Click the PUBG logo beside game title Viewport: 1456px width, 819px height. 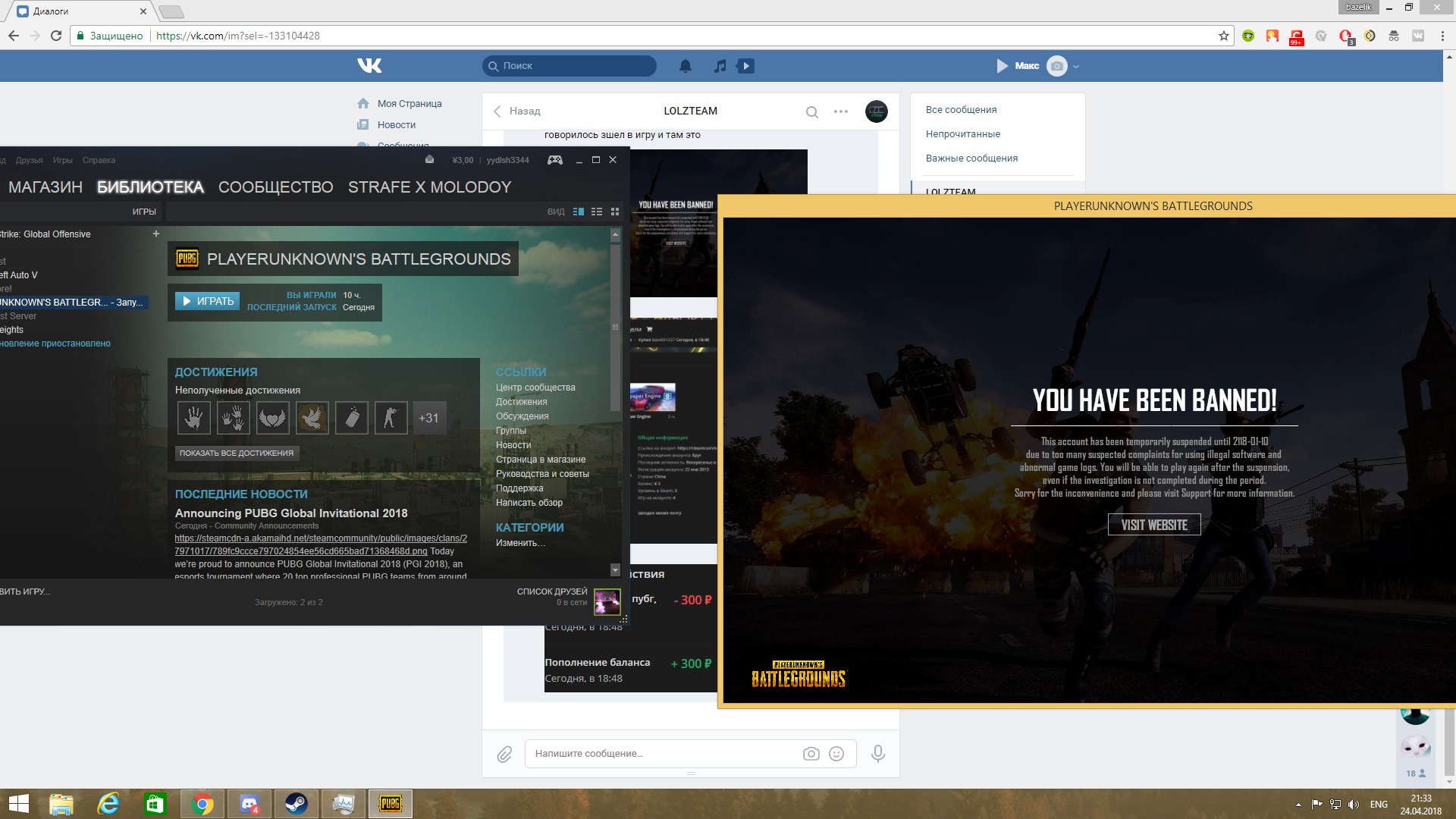pos(187,259)
